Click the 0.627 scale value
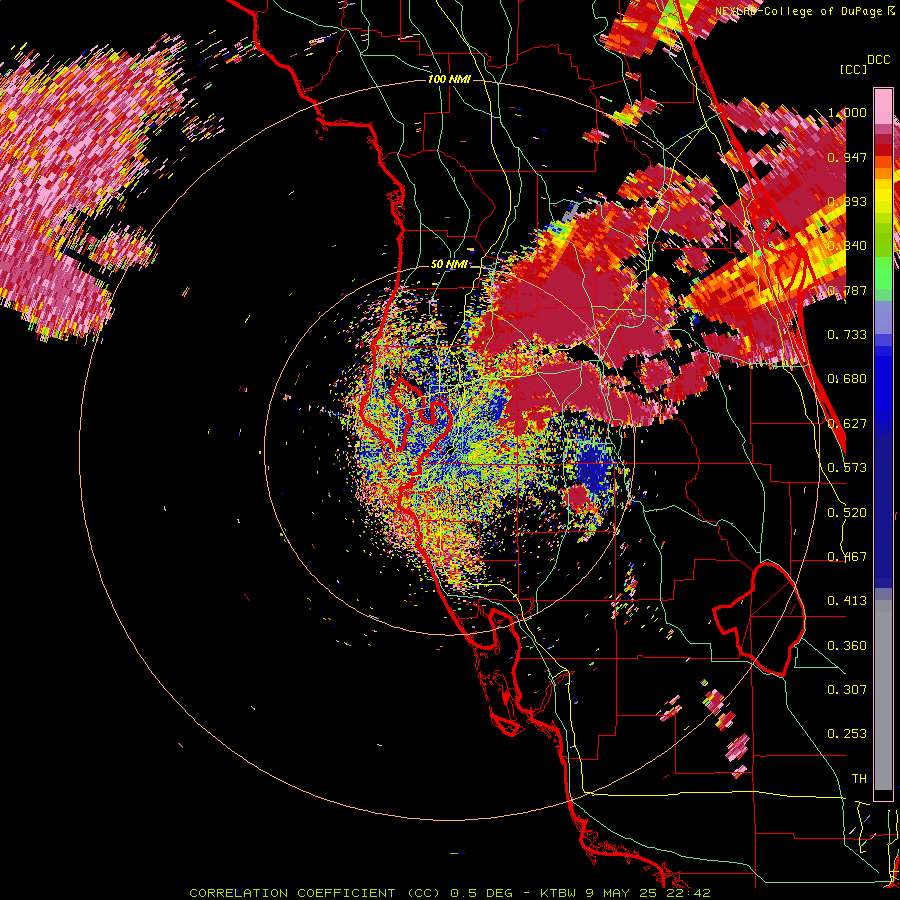 [847, 424]
